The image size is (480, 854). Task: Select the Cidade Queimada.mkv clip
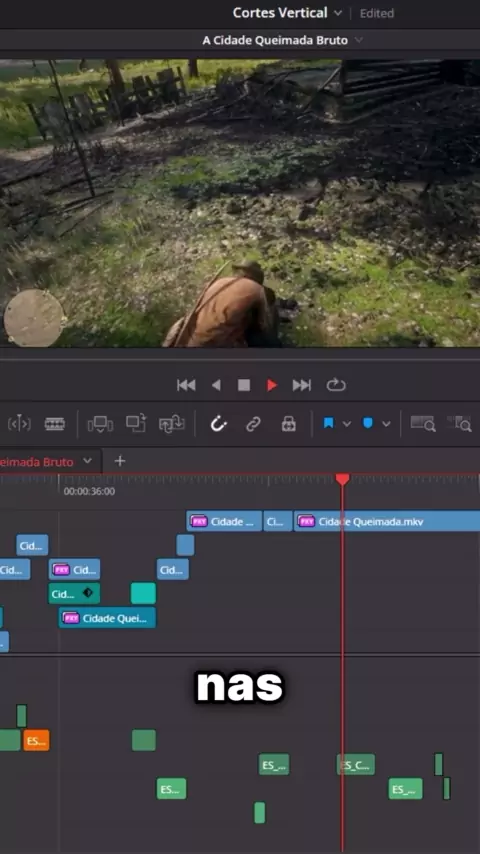tap(387, 521)
